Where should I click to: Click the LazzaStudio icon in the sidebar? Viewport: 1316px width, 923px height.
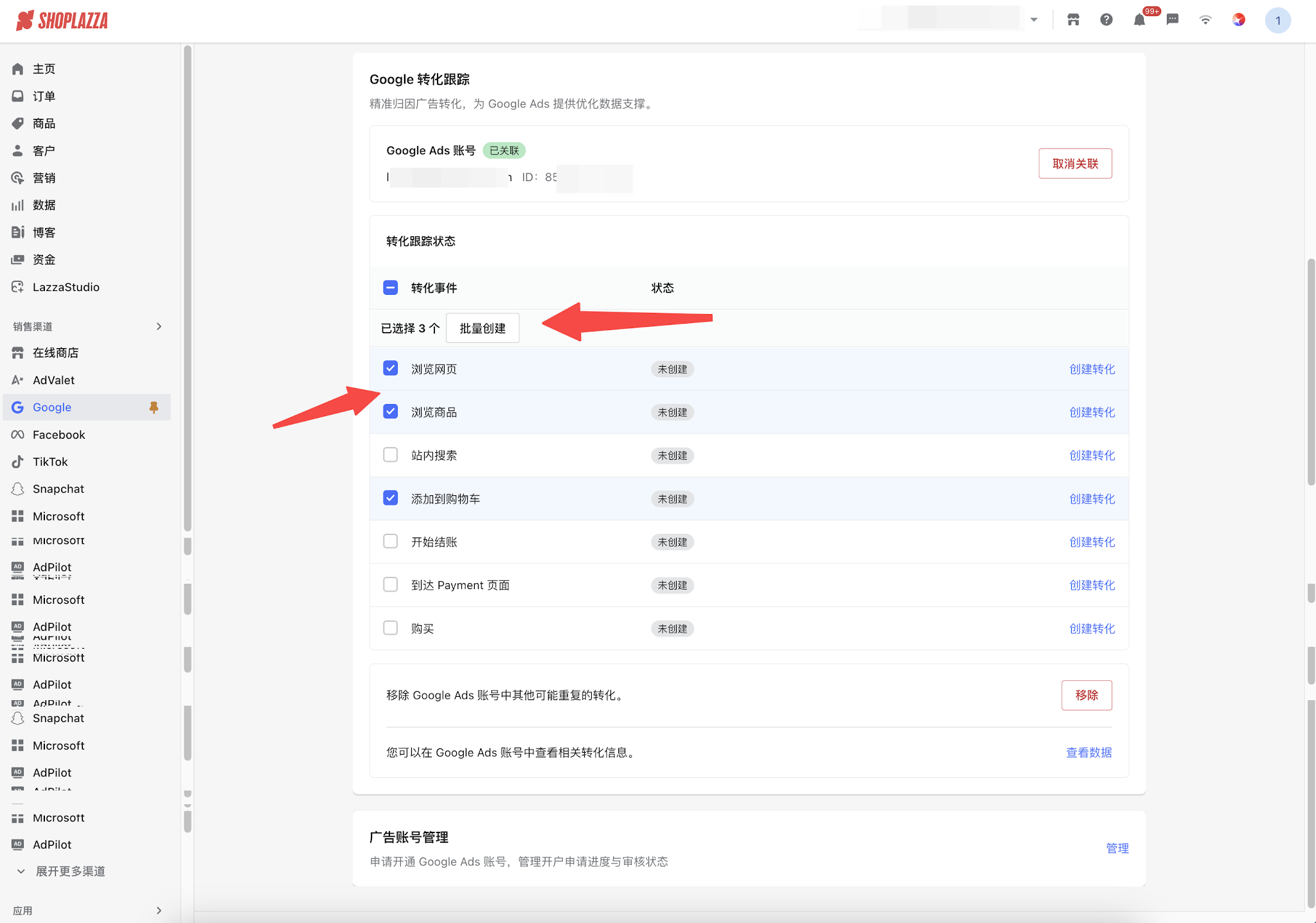click(18, 287)
